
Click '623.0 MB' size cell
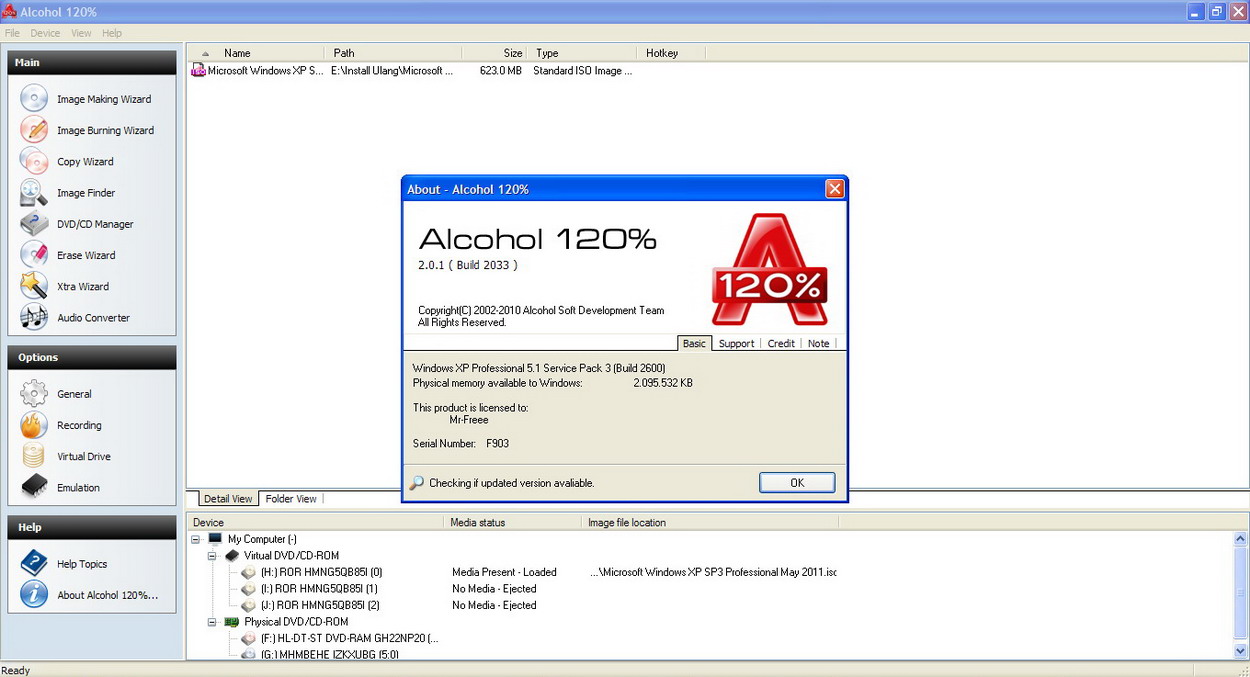(x=500, y=71)
